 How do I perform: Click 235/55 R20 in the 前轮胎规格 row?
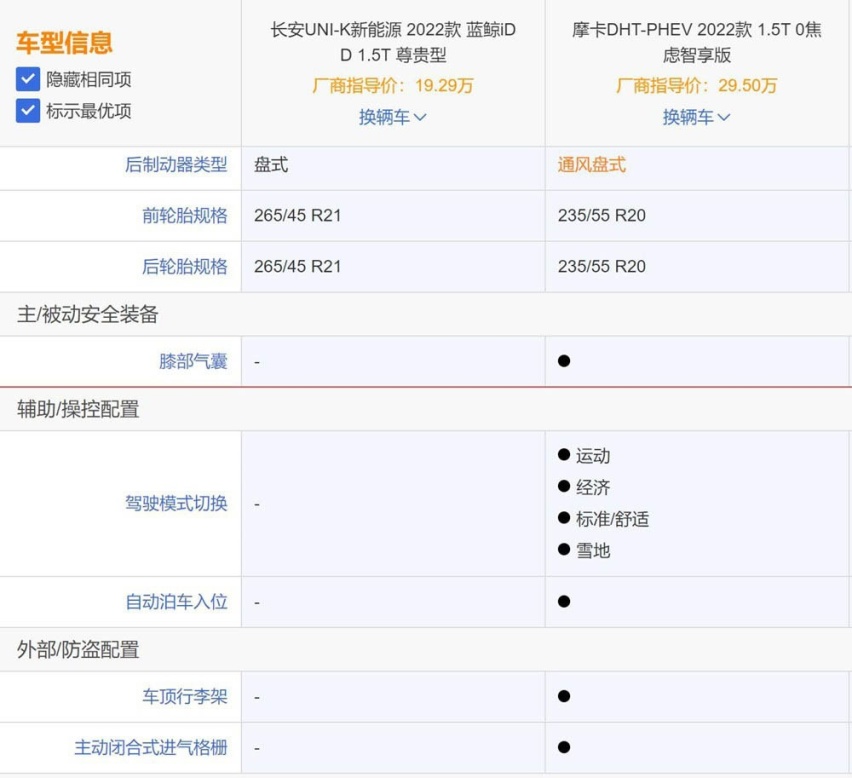pos(602,215)
